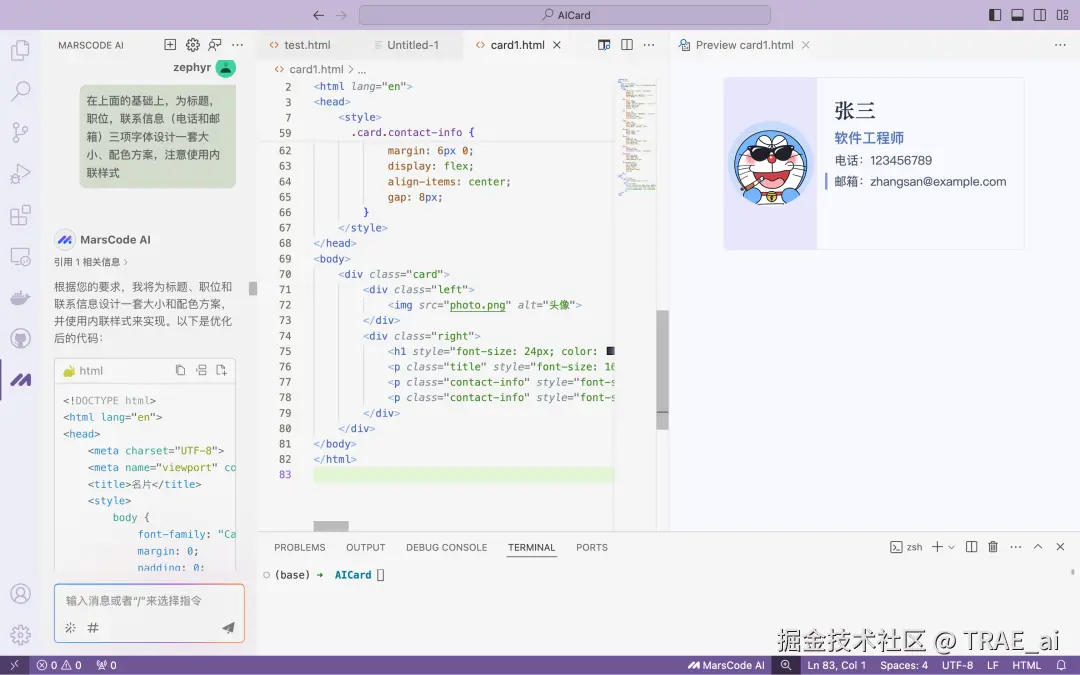1080x675 pixels.
Task: Open the Accounts menu icon
Action: [20, 593]
